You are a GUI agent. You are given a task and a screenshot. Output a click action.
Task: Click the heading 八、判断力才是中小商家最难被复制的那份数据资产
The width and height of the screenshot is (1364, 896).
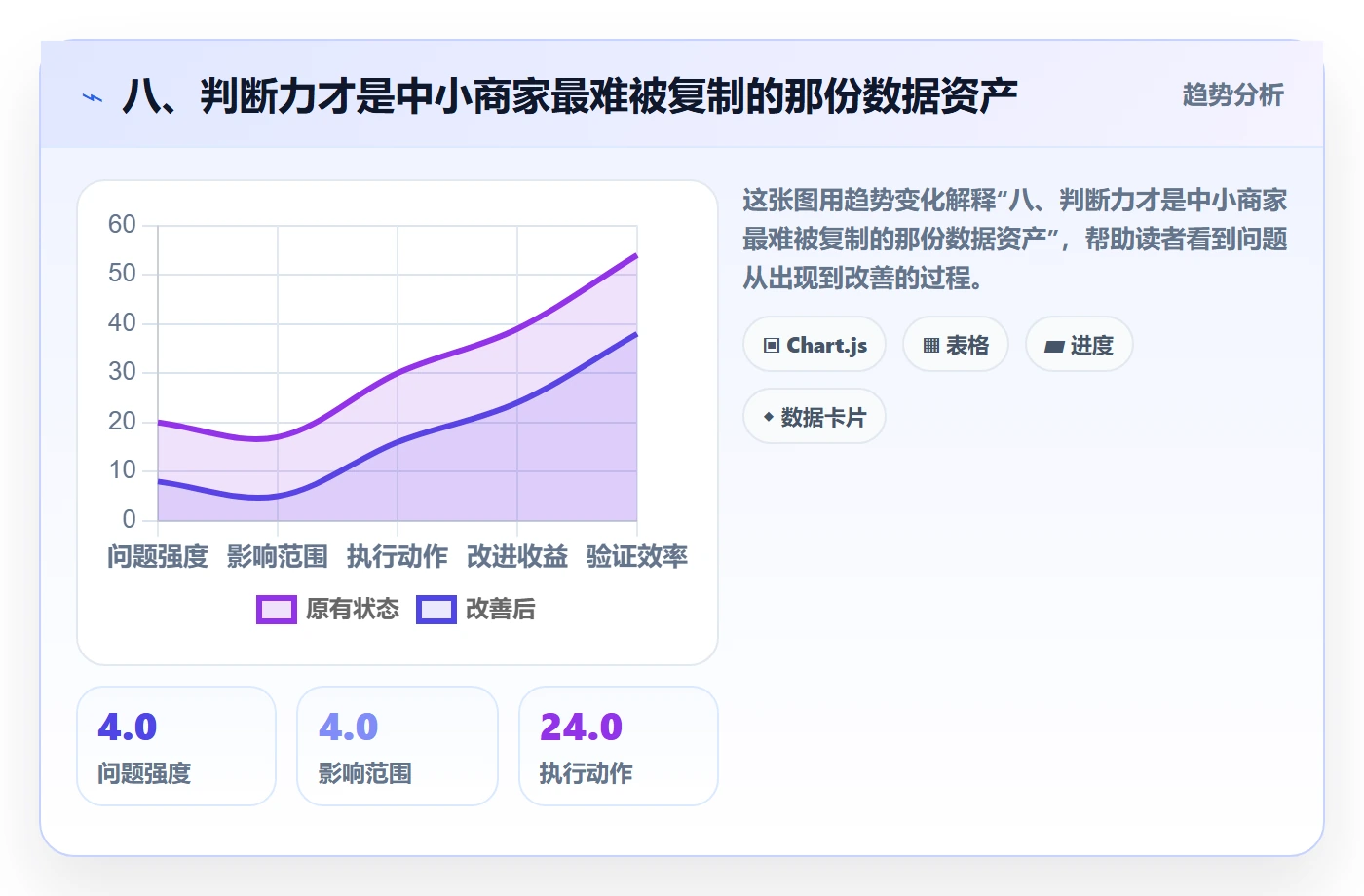coord(570,96)
